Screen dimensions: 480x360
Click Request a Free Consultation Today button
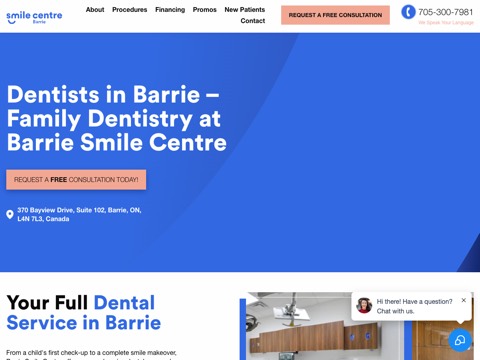point(76,180)
